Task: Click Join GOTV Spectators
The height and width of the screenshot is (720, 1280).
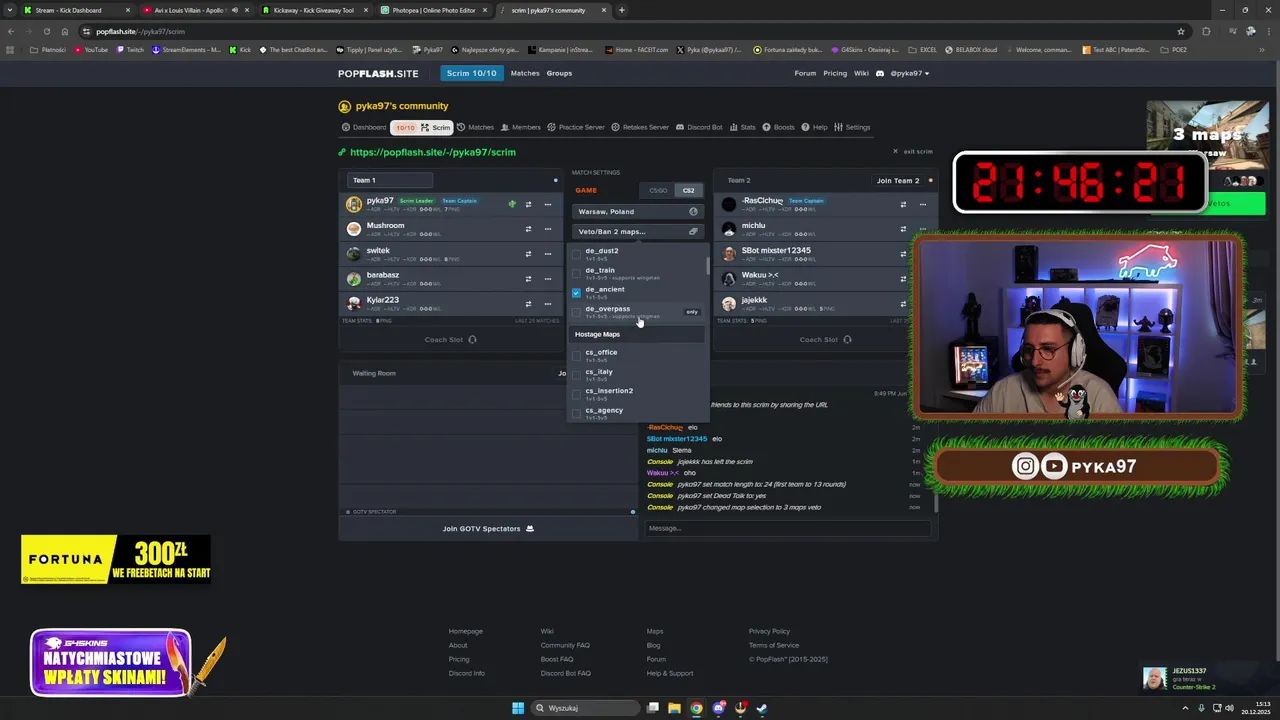Action: (487, 529)
